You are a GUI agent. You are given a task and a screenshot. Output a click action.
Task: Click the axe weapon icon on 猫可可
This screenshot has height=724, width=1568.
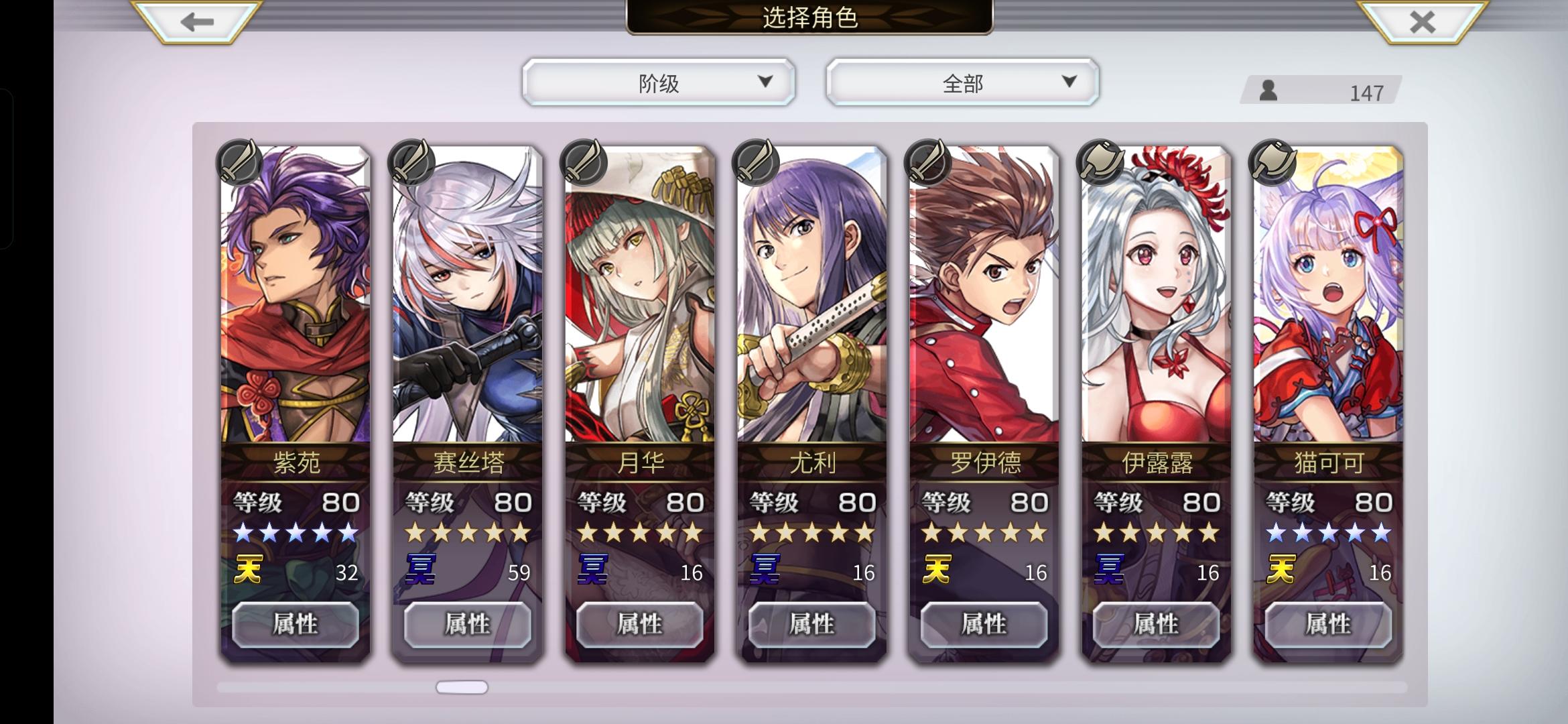tap(1272, 162)
